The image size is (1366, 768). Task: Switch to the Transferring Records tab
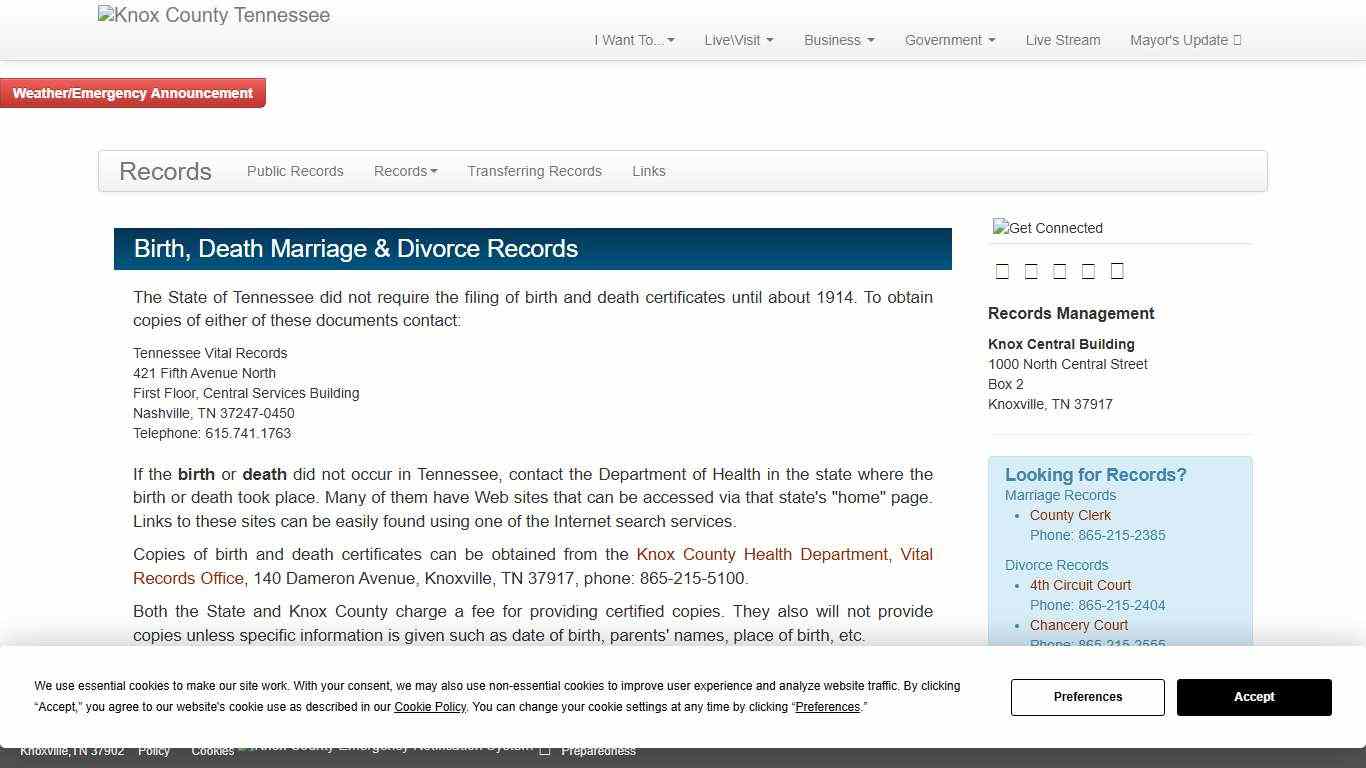point(534,171)
